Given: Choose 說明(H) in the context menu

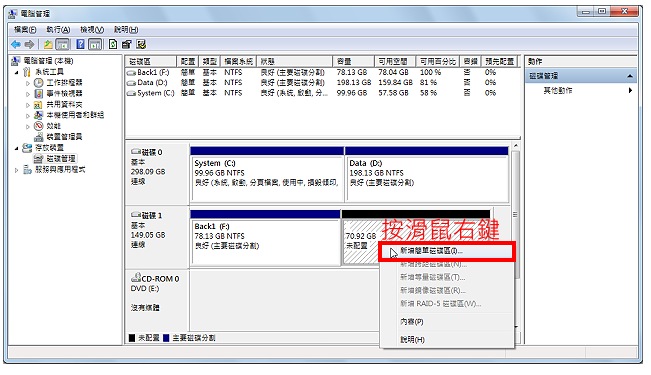Looking at the screenshot, I should tap(447, 340).
